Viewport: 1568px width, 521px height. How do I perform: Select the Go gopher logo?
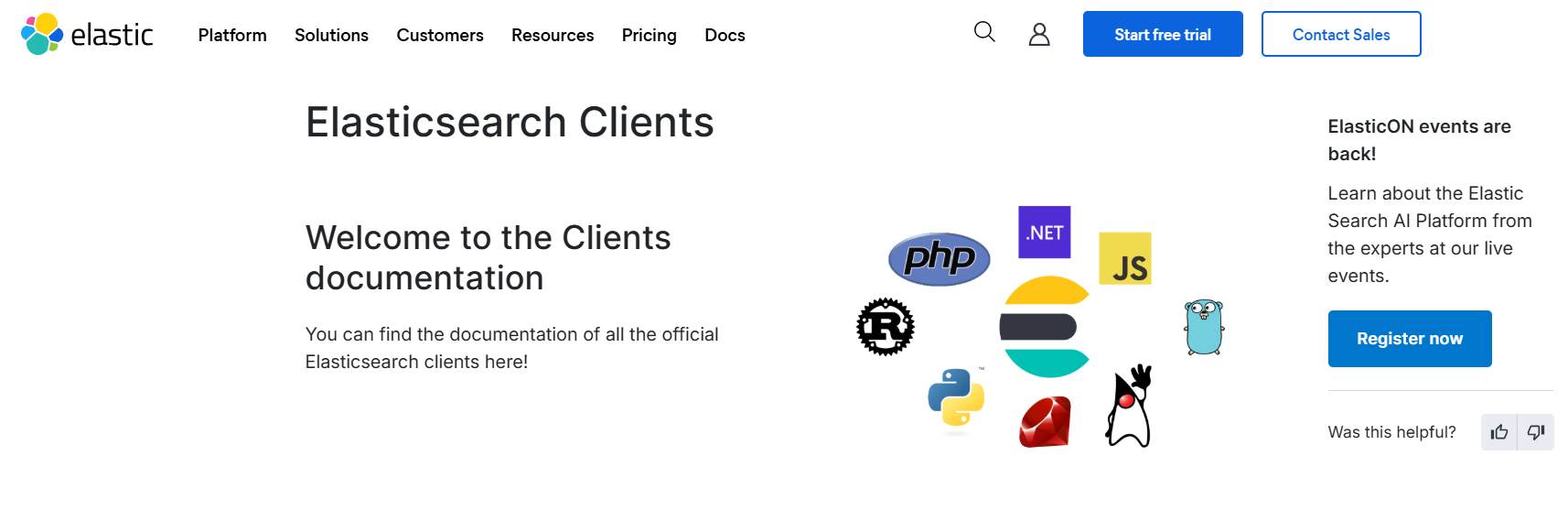(x=1204, y=327)
